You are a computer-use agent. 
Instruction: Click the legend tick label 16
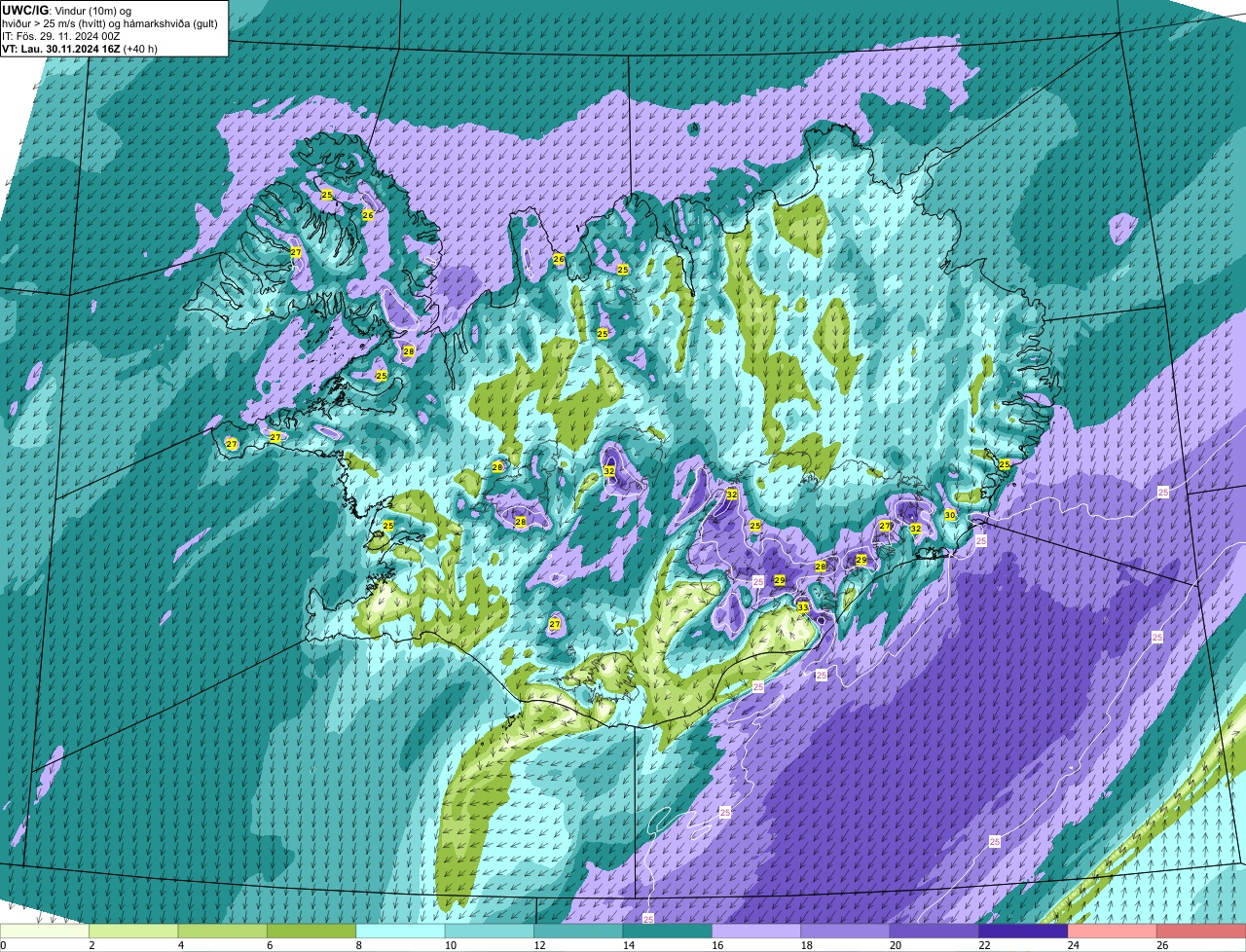click(x=716, y=945)
